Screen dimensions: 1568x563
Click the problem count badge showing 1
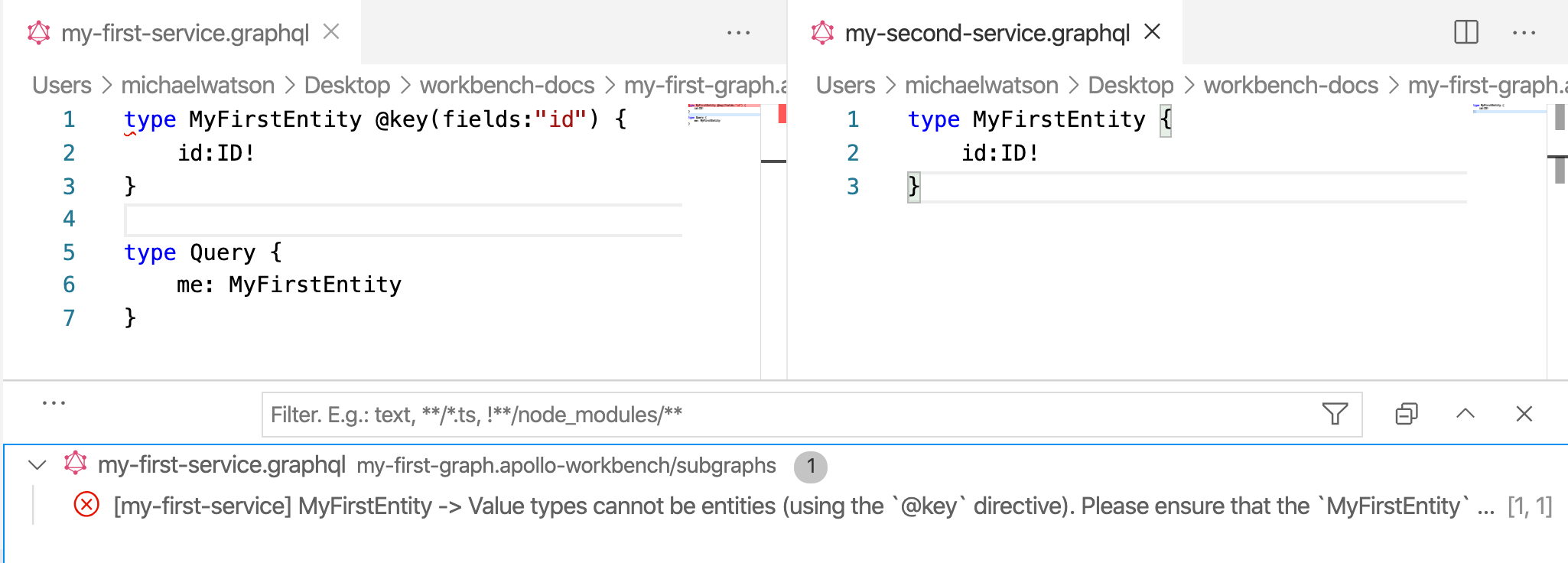point(811,466)
